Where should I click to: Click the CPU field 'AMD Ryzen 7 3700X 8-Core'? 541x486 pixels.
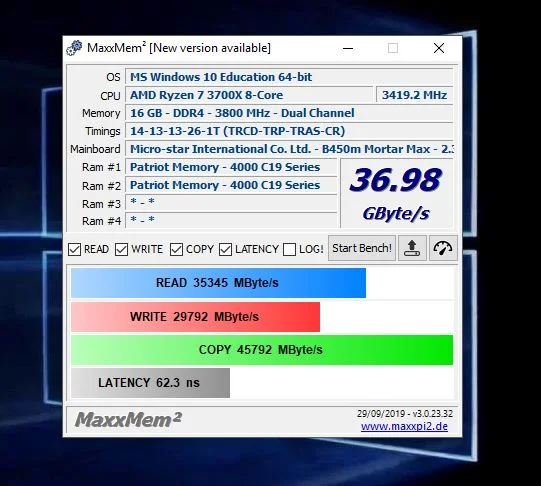coord(249,95)
